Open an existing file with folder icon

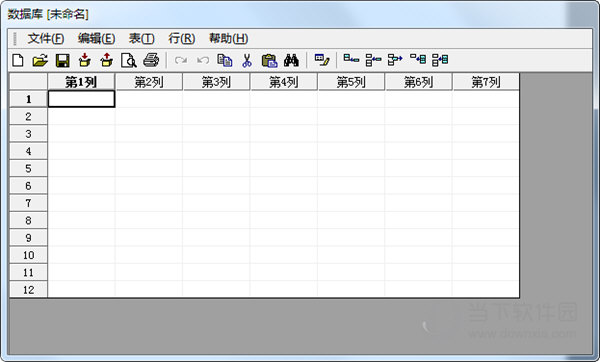pyautogui.click(x=40, y=60)
